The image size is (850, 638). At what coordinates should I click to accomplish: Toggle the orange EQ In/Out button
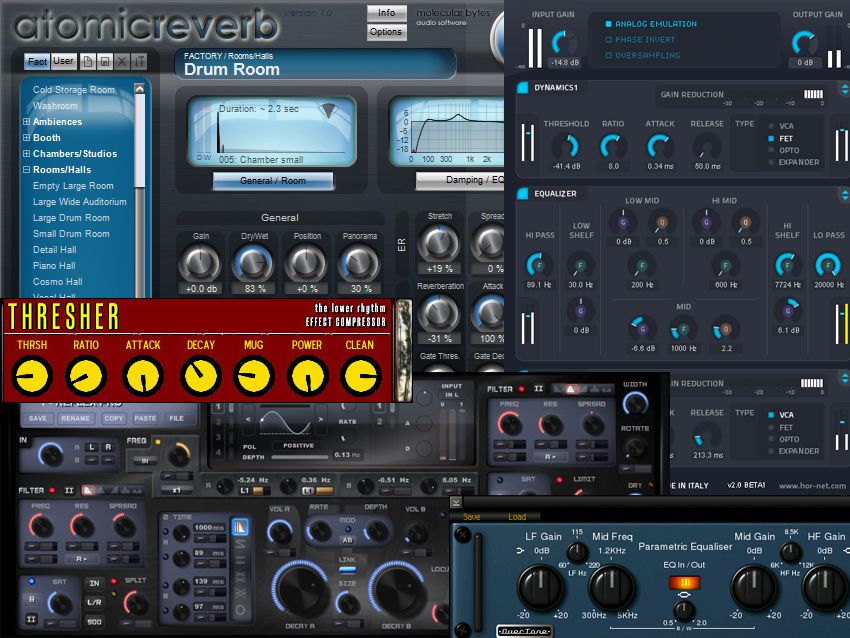(x=685, y=583)
